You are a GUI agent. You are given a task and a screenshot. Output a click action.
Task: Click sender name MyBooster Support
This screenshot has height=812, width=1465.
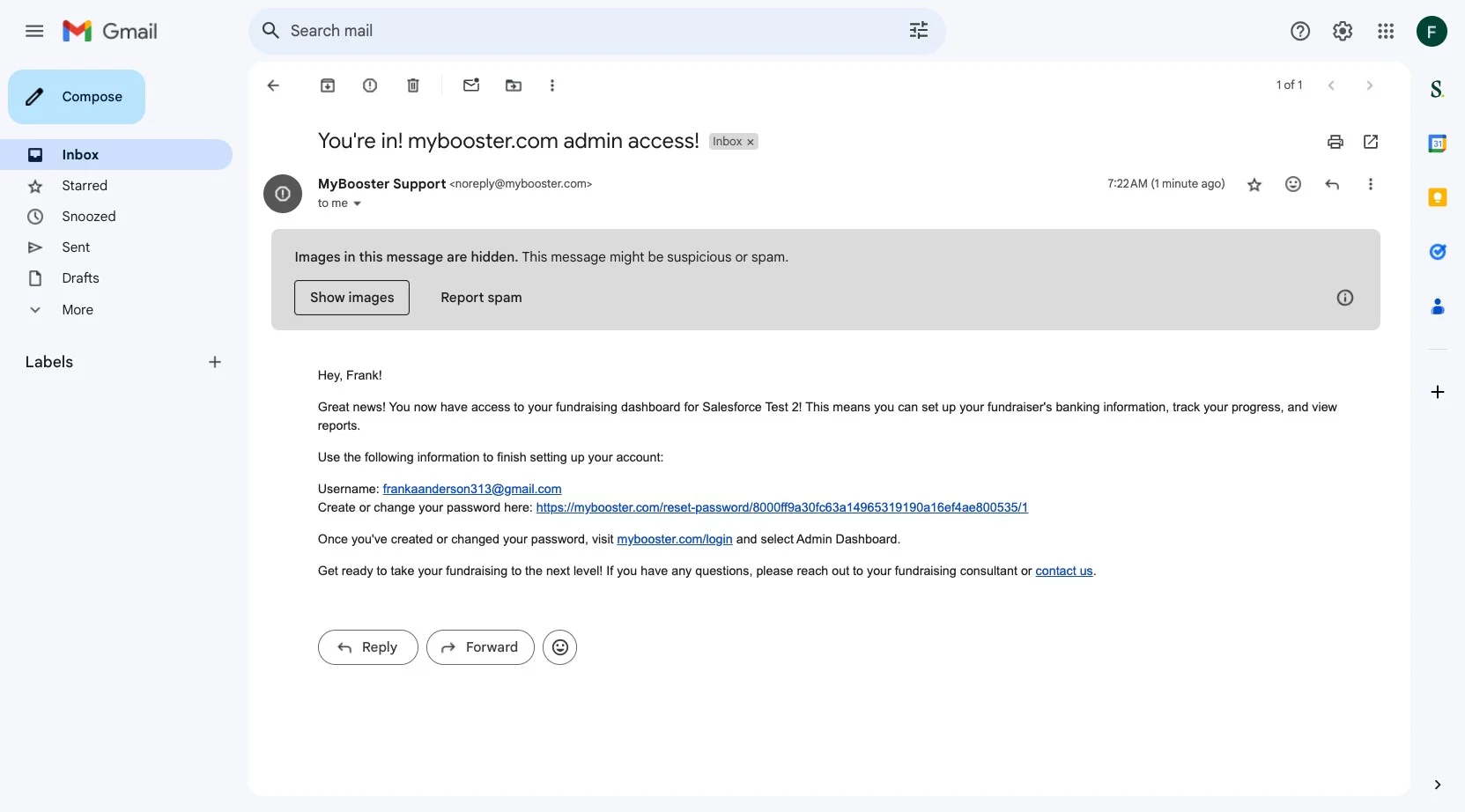[x=381, y=184]
